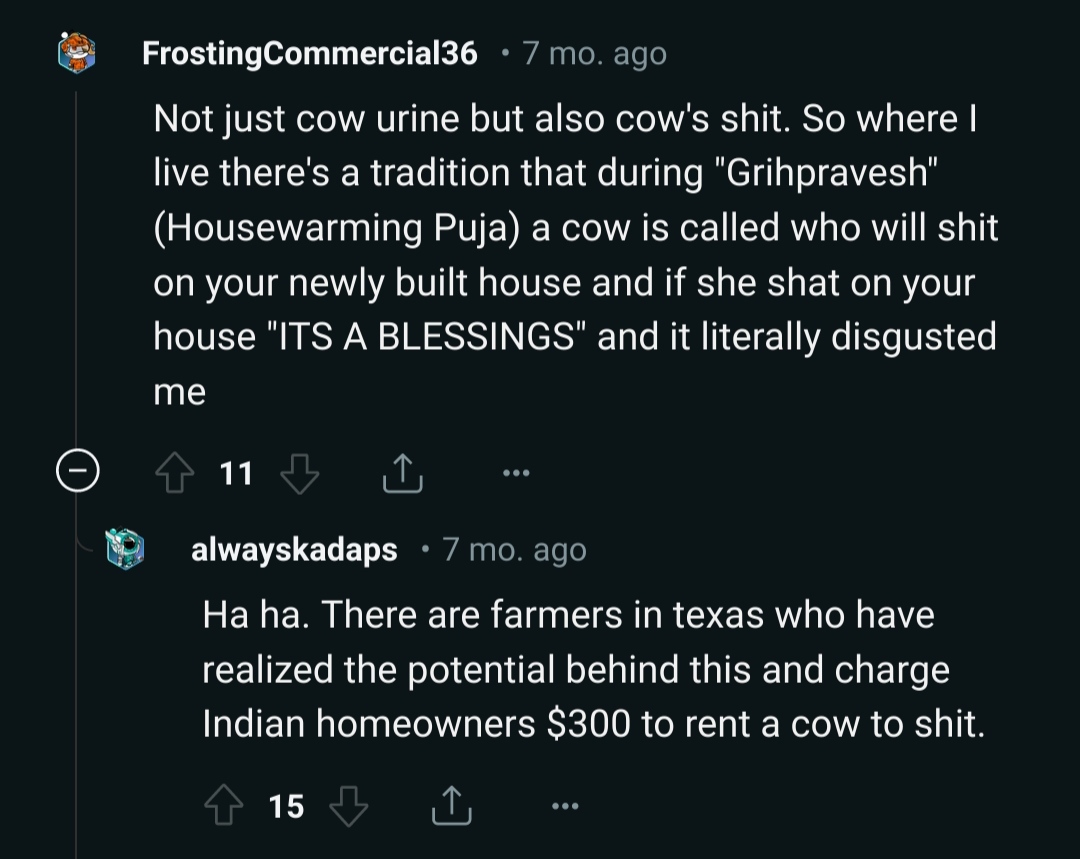1080x859 pixels.
Task: Downvote the alwayskadaps reply
Action: coord(348,805)
